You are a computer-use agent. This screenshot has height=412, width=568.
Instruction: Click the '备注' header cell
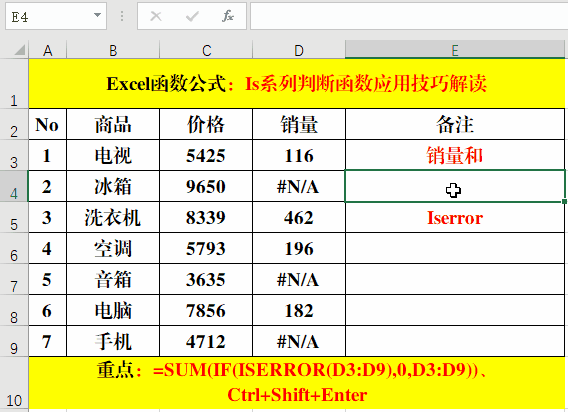[455, 124]
